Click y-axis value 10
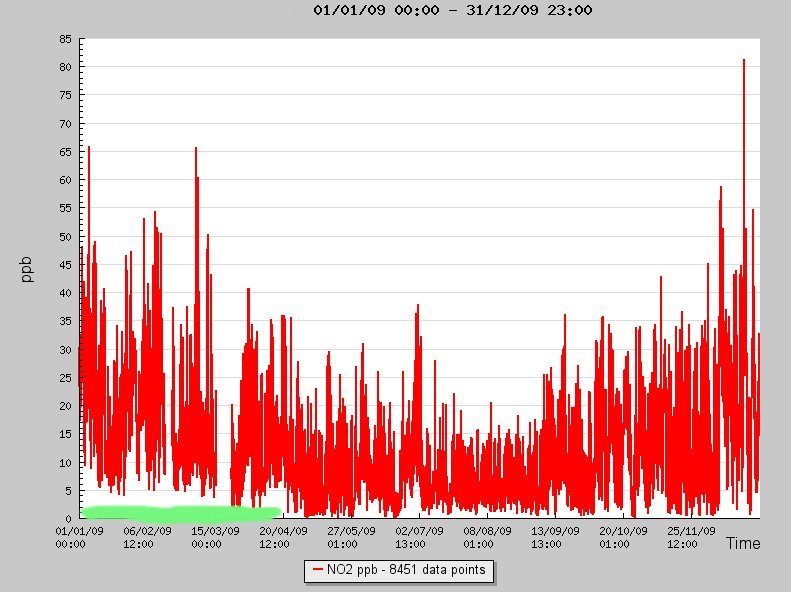 tap(66, 462)
